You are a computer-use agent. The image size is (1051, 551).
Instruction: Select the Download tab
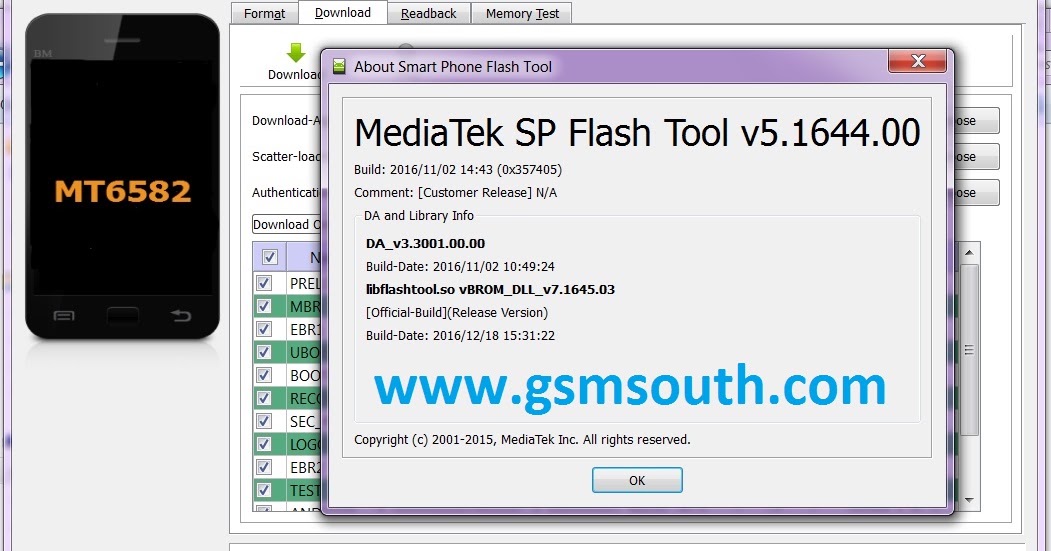click(x=343, y=13)
